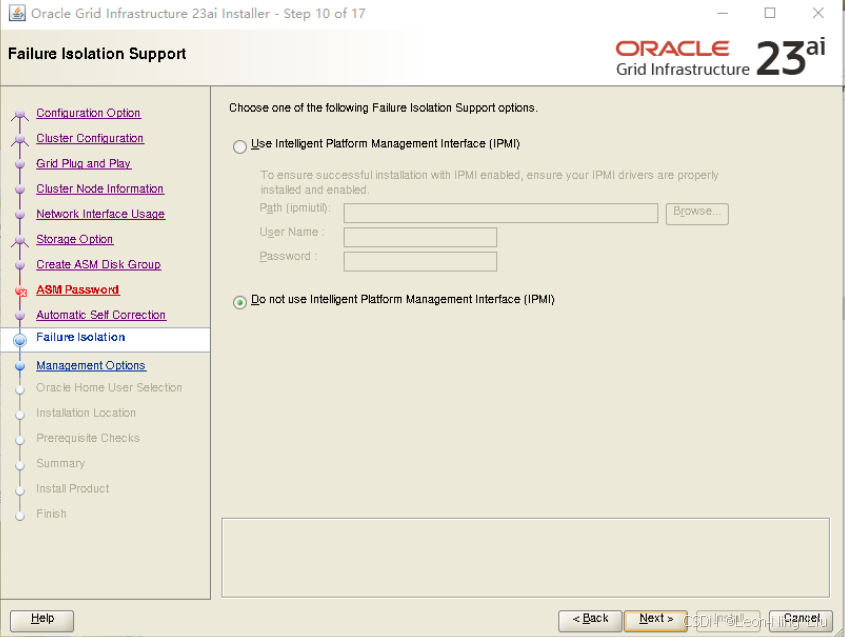Click the User Name input field
845x637 pixels.
click(420, 237)
